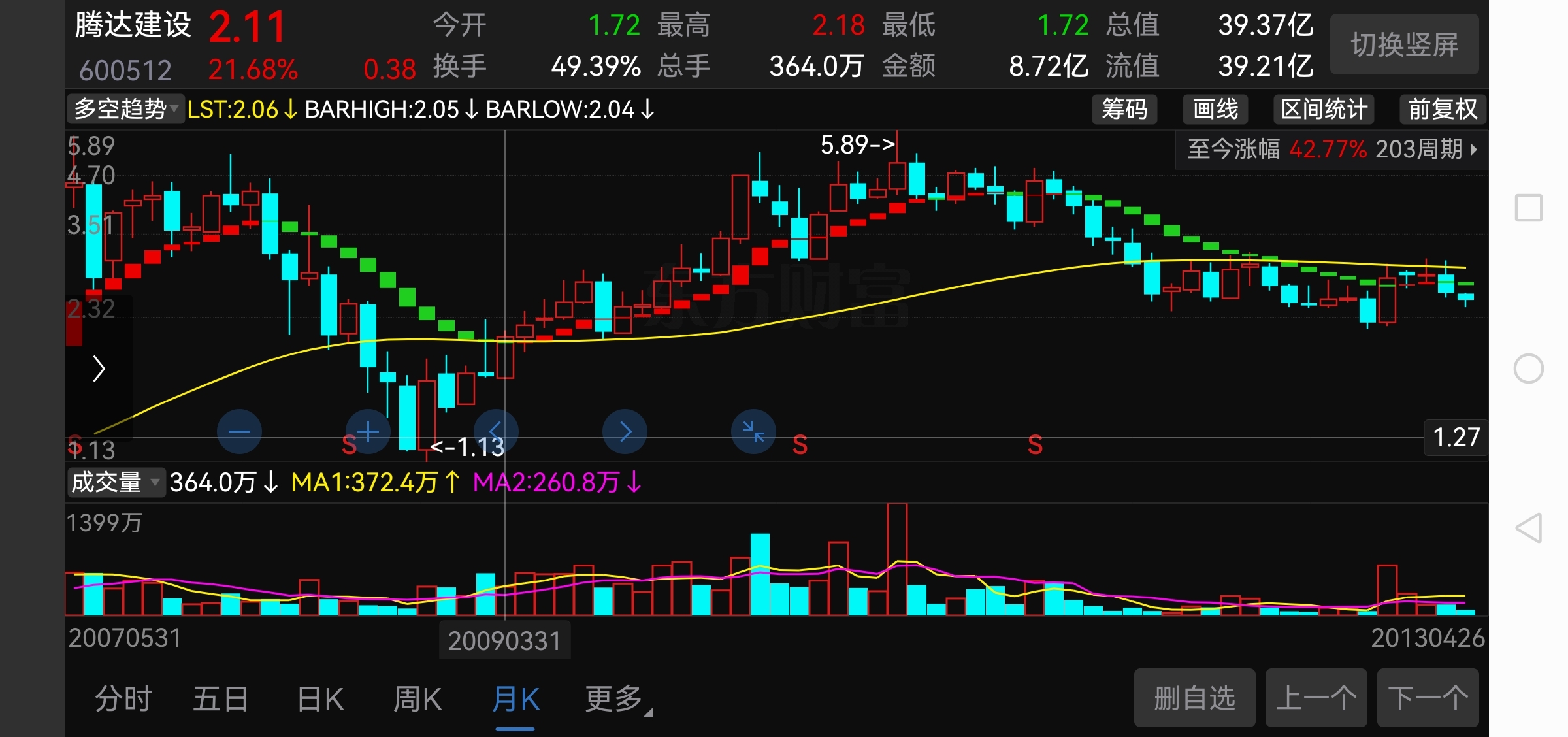Toggle 前复权 price adjustment mode
This screenshot has height=737, width=1568.
pyautogui.click(x=1442, y=109)
